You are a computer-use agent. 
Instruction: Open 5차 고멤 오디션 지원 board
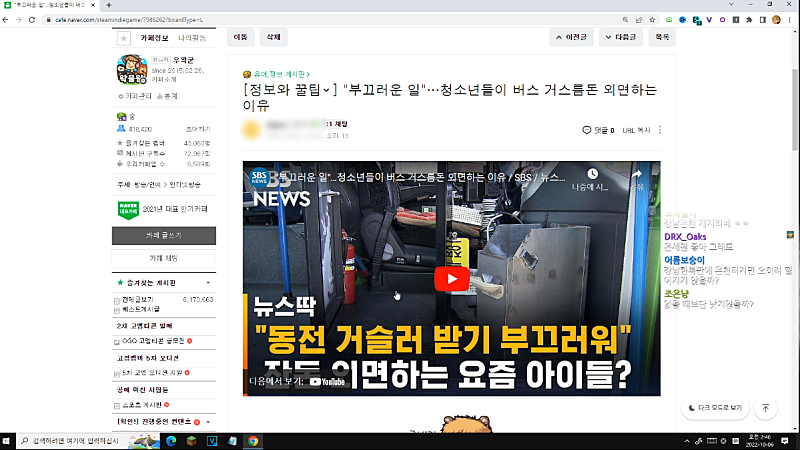[152, 373]
